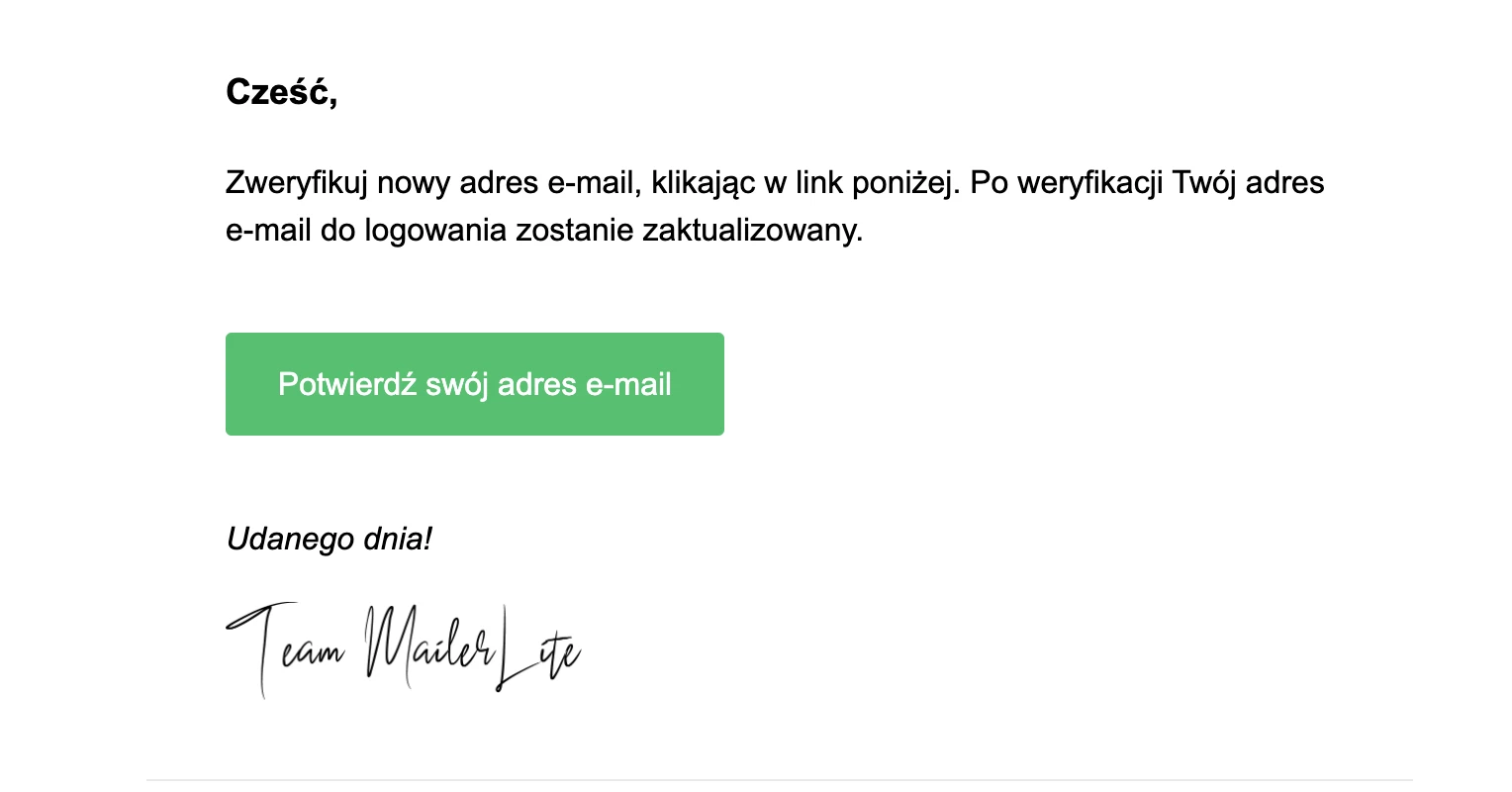Click the word Potwierdź on the green button
1512x792 pixels.
[x=347, y=384]
